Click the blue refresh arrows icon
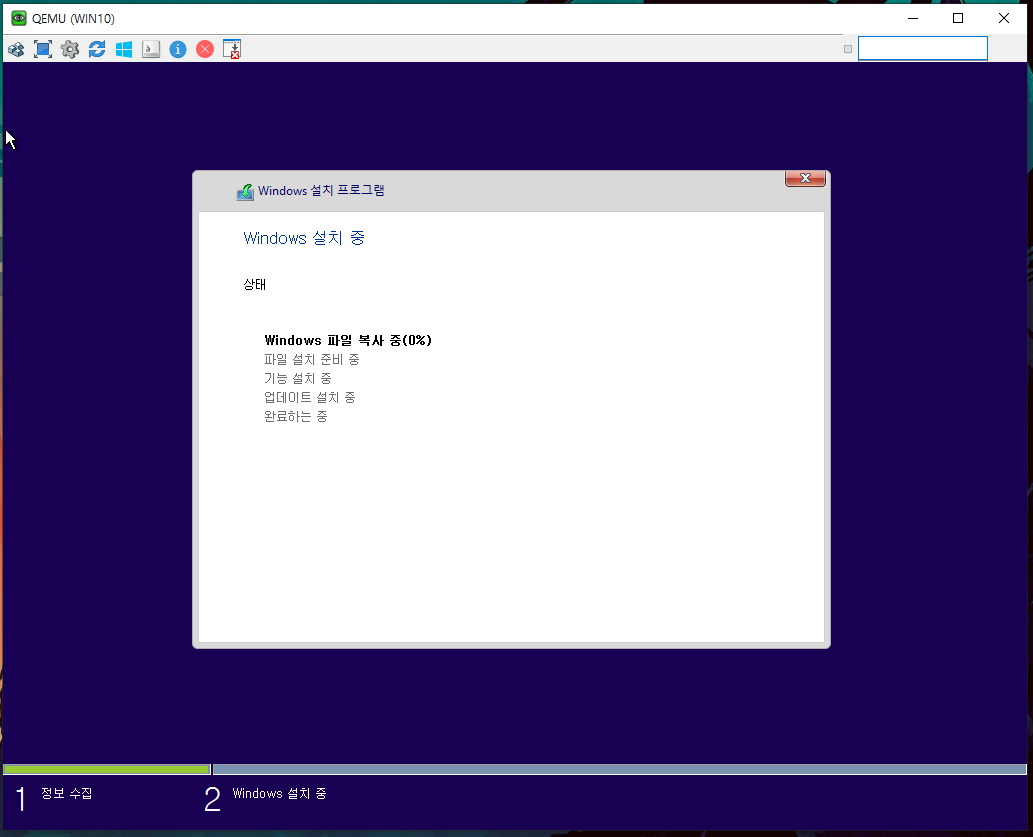The width and height of the screenshot is (1033, 837). 97,49
